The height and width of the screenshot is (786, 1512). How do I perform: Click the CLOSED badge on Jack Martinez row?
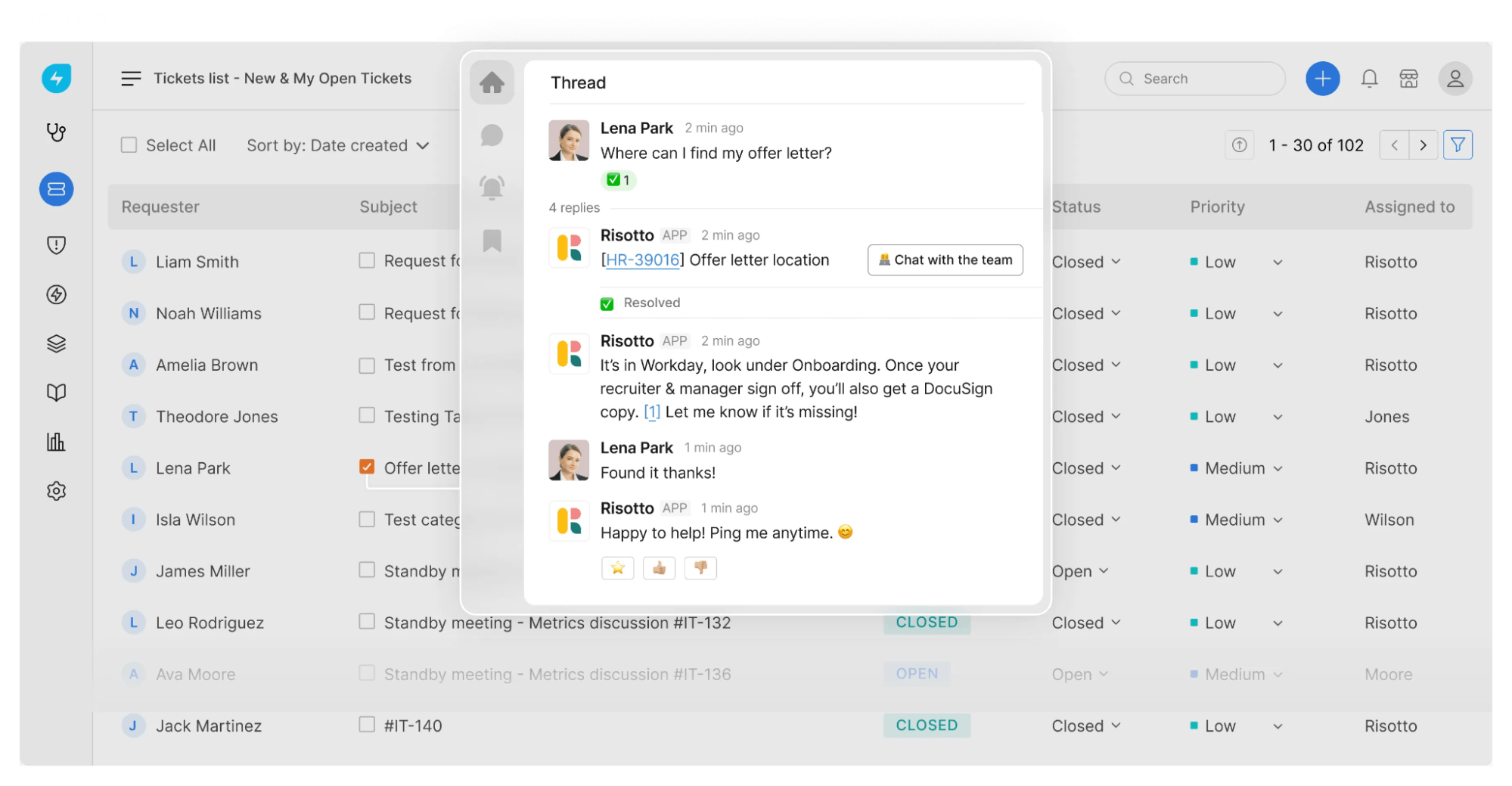(x=927, y=725)
